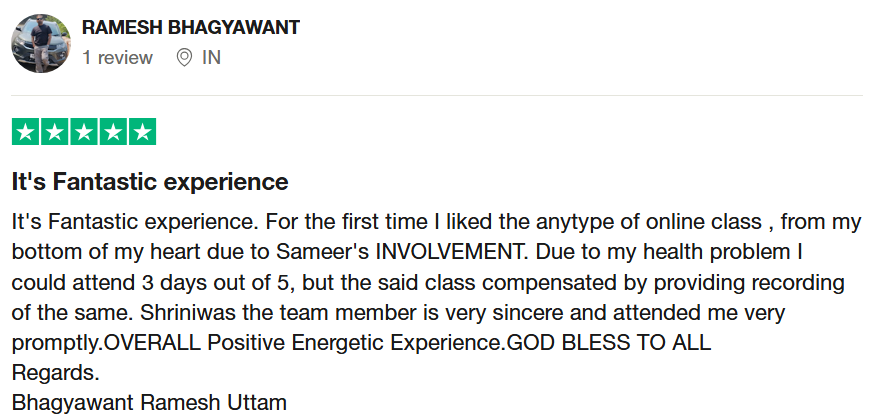This screenshot has width=873, height=419.
Task: Open the "It's Fantastic experience" bold review title
Action: click(150, 182)
